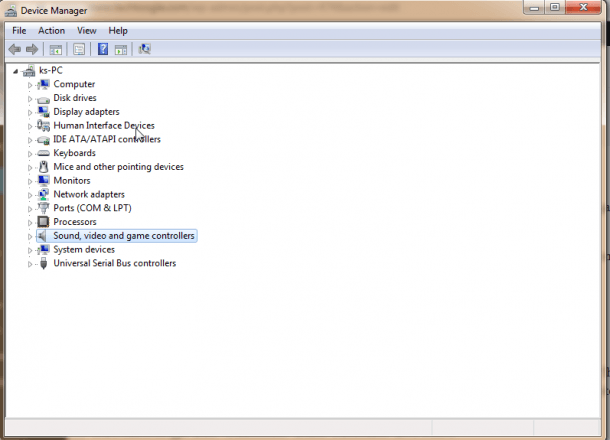Click the Show/Hide Action Pane toolbar icon
The height and width of the screenshot is (440, 610).
click(121, 49)
